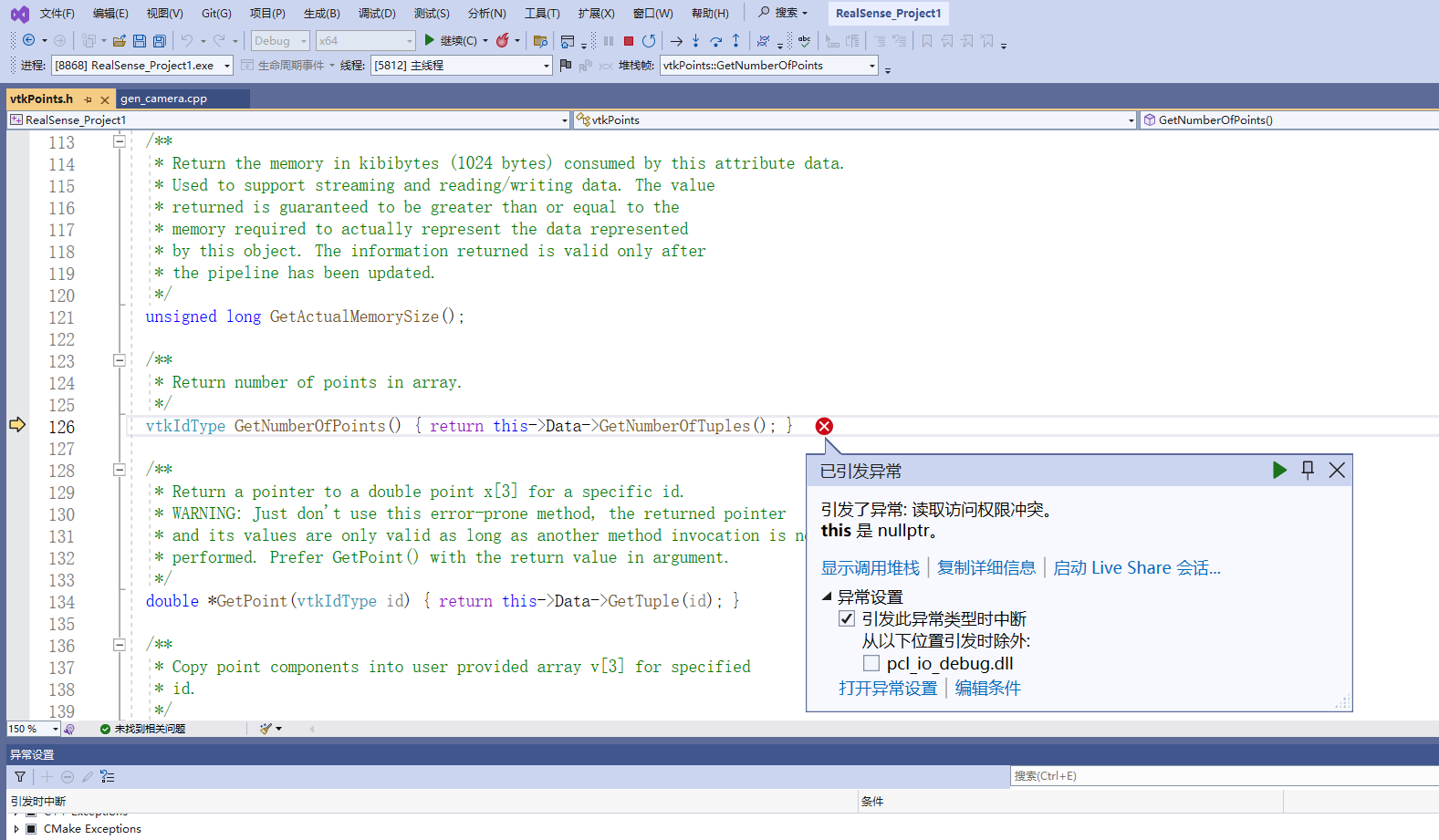The height and width of the screenshot is (840, 1439).
Task: Pin the exception popup
Action: coord(1308,470)
